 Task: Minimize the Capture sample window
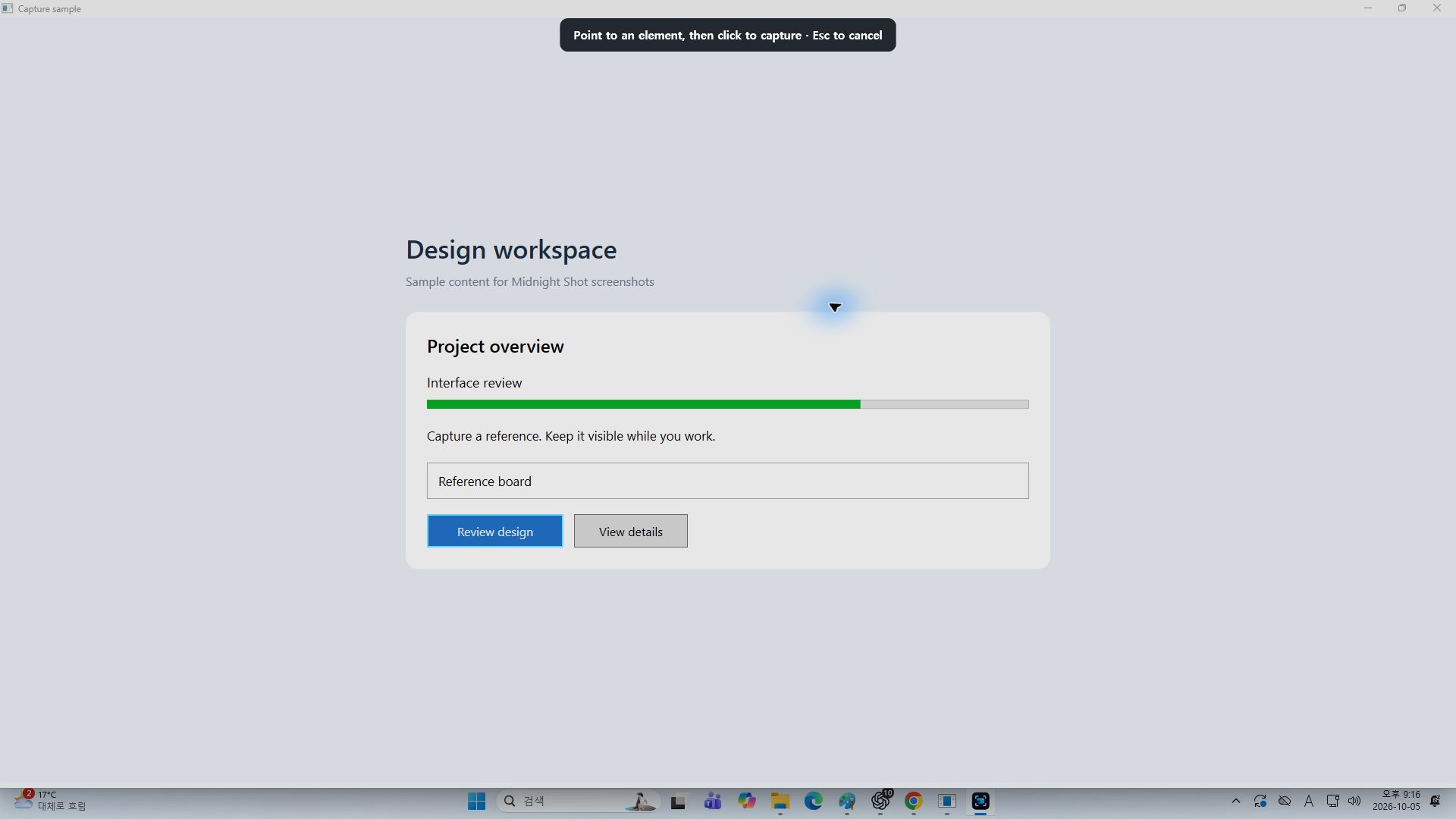[1368, 8]
